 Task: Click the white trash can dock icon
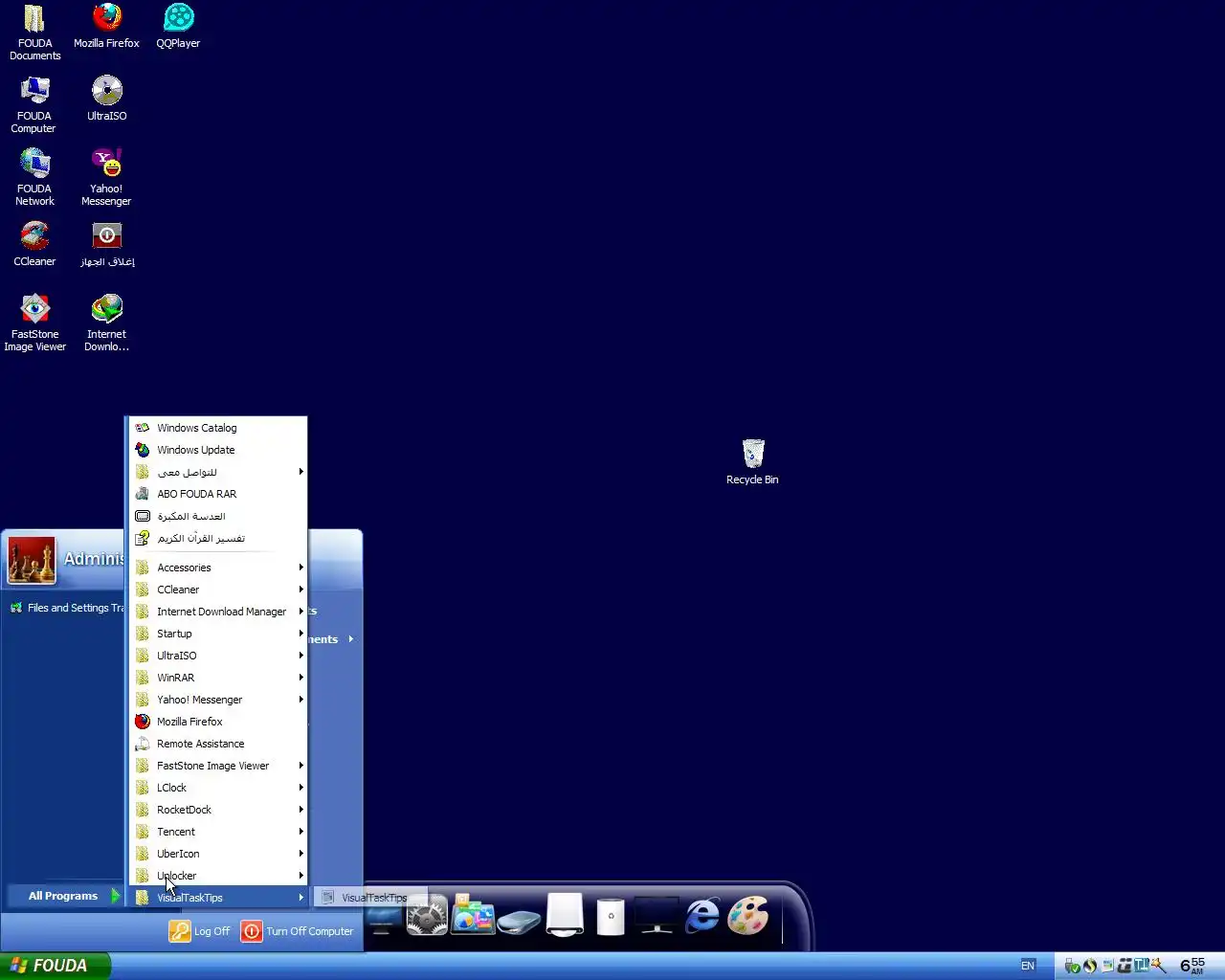(x=611, y=916)
